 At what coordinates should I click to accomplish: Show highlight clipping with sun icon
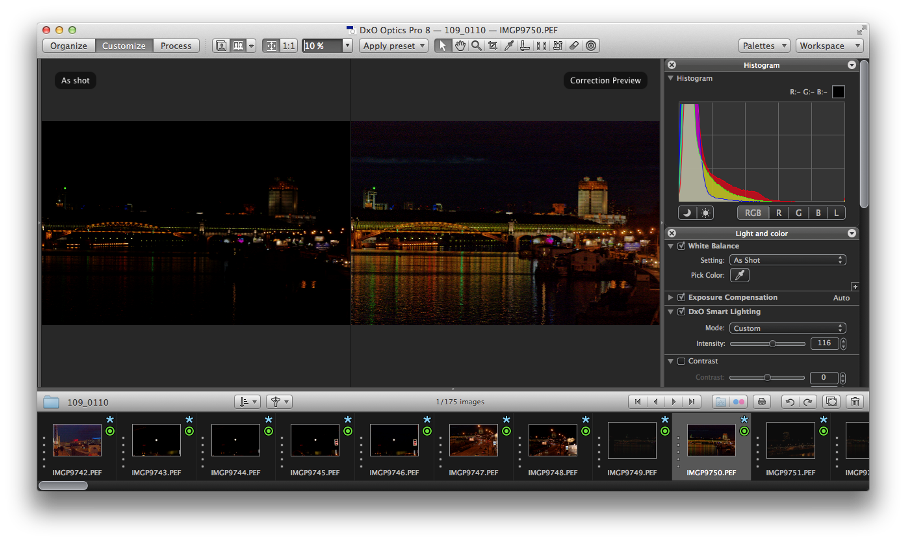pyautogui.click(x=706, y=212)
